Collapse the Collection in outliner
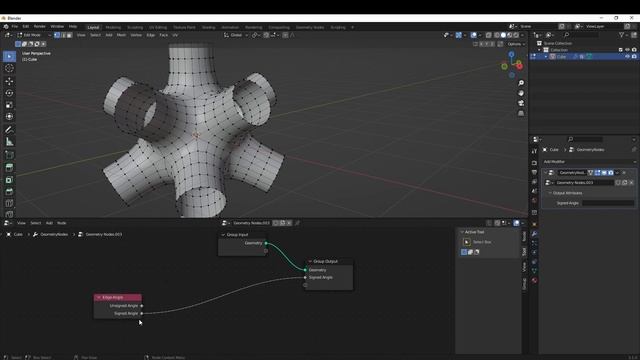 (x=540, y=50)
